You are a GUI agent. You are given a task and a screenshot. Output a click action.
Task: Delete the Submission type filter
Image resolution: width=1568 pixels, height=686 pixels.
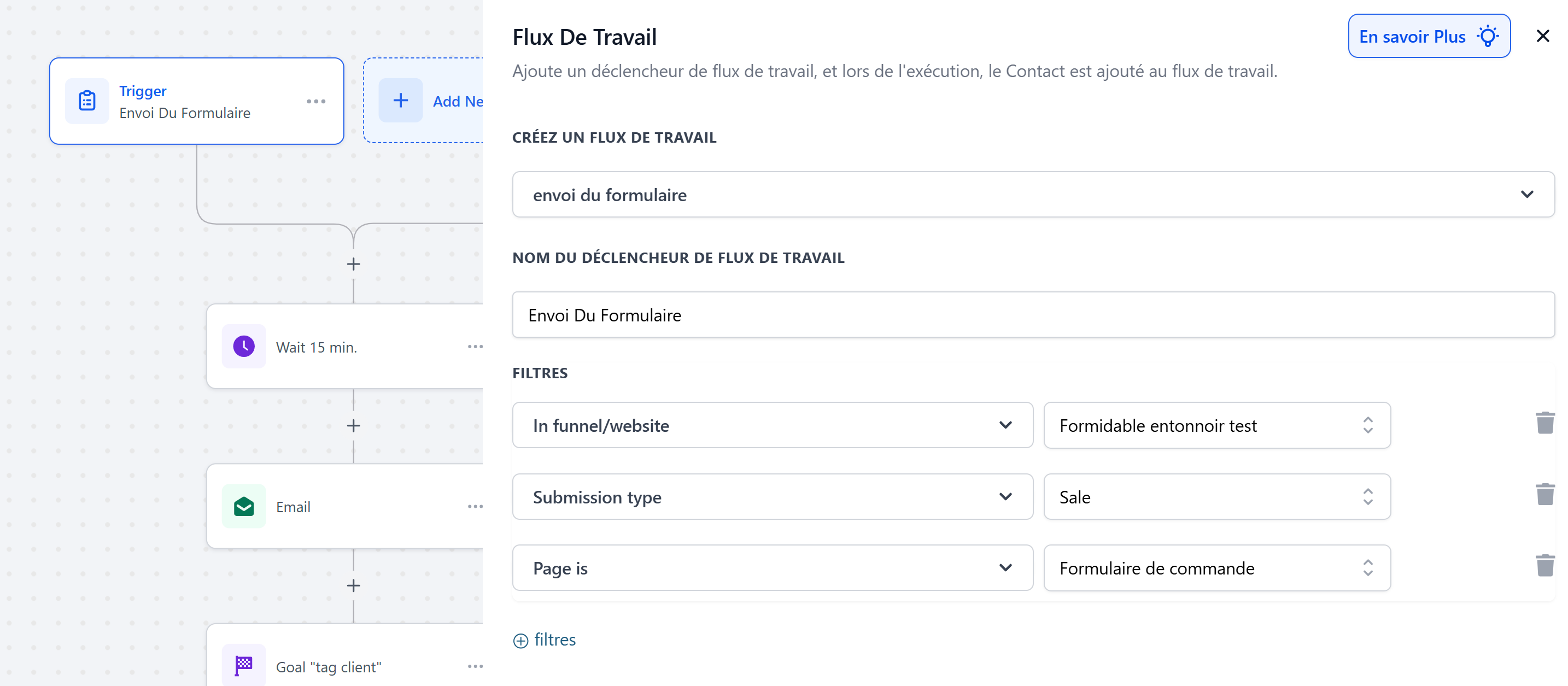point(1544,495)
